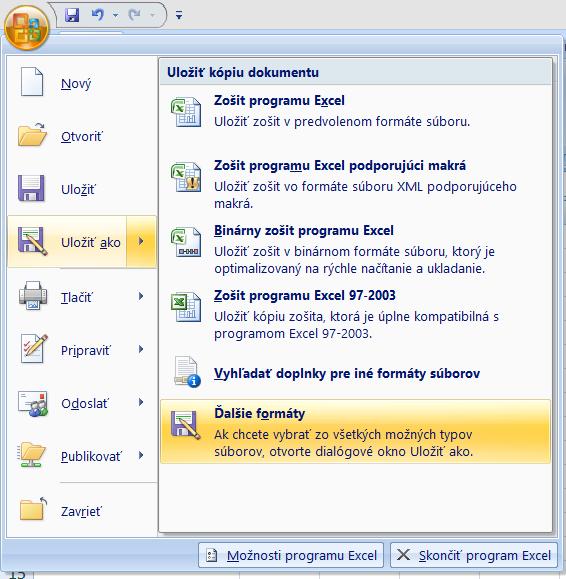This screenshot has width=566, height=579.
Task: Click Skončiť program Excel button
Action: click(474, 555)
